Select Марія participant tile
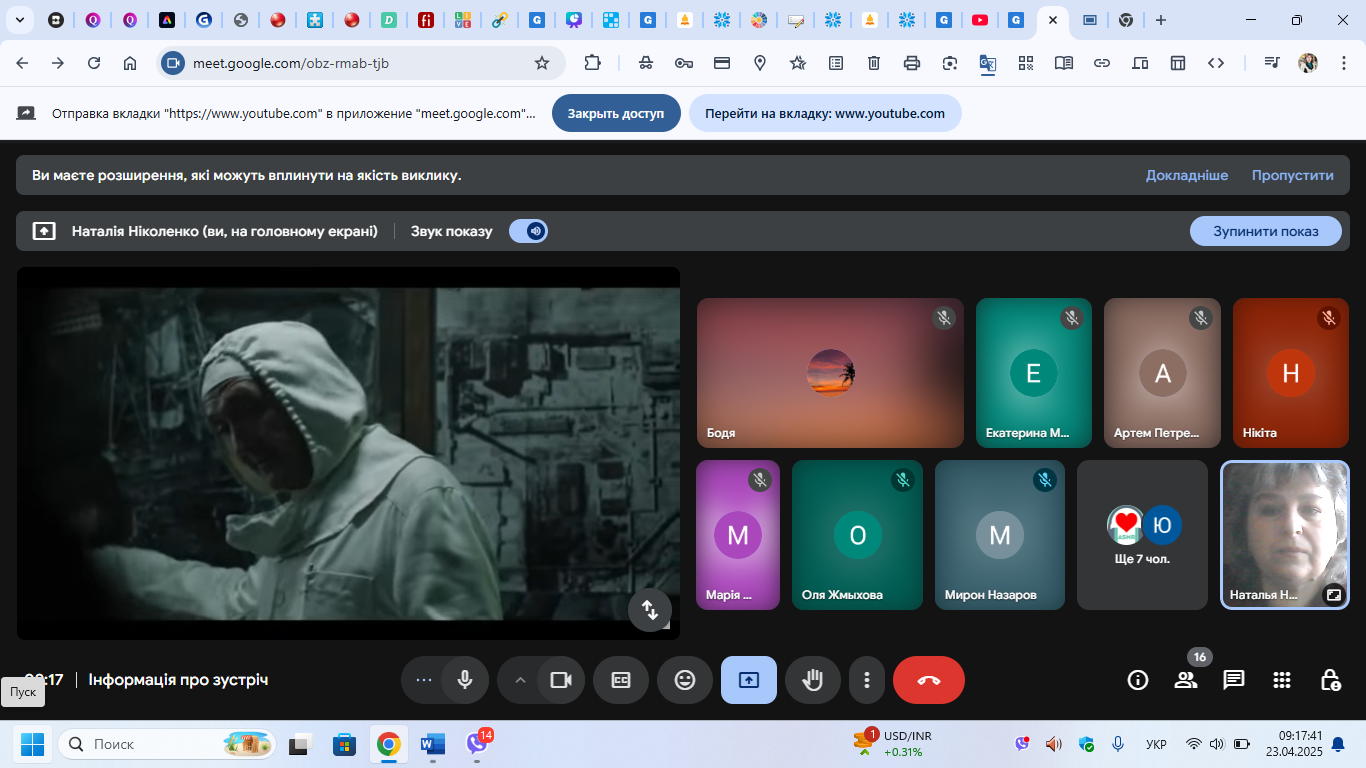 738,535
